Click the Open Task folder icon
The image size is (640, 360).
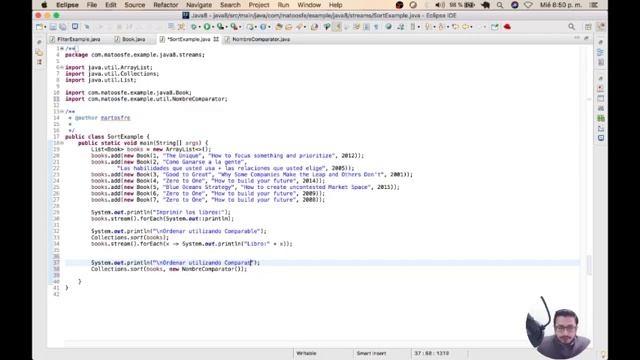coord(289,27)
